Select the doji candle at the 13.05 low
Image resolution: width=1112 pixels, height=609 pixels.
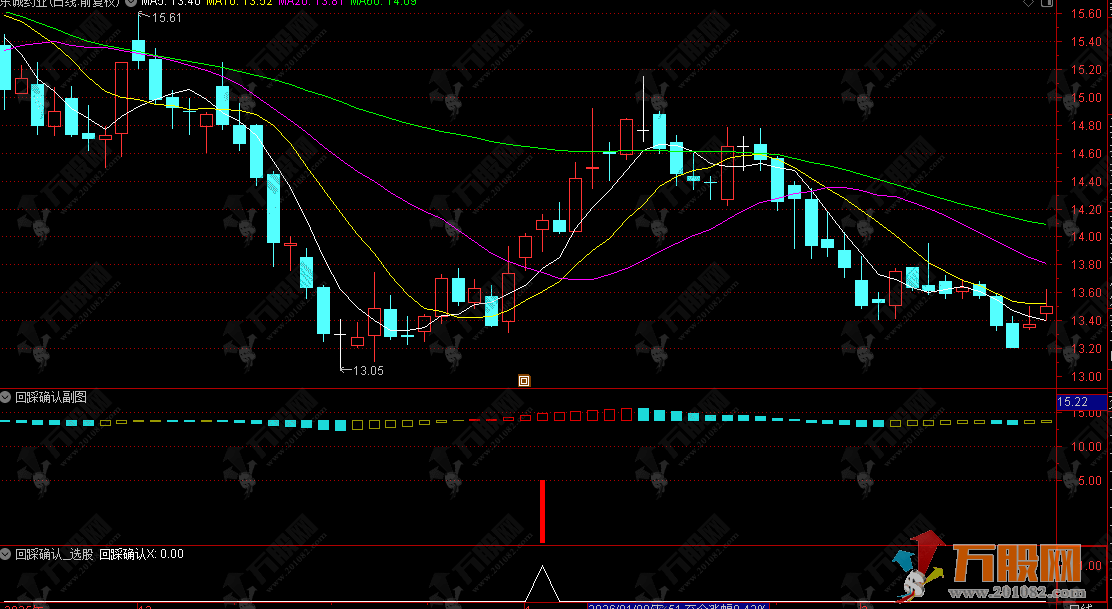click(x=340, y=335)
